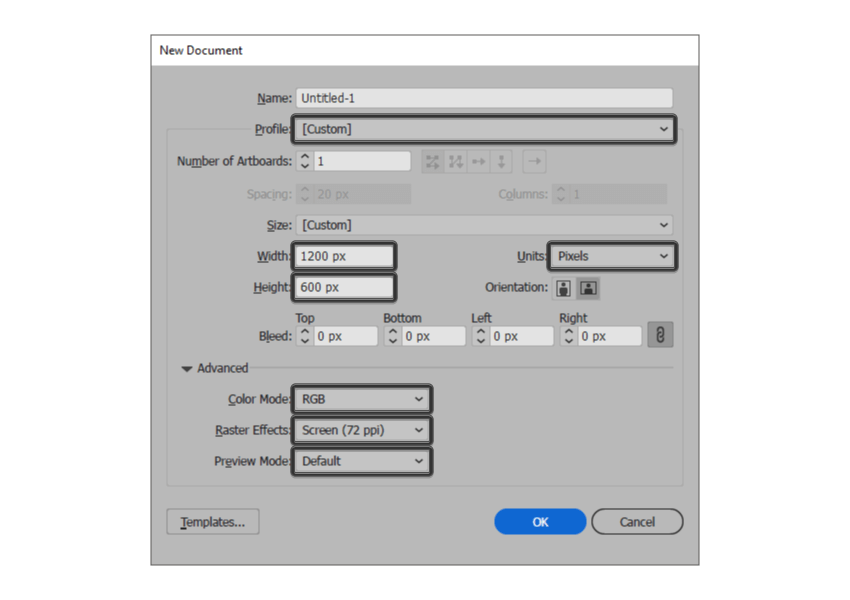
Task: Click Number of Artboards value field
Action: pos(362,161)
